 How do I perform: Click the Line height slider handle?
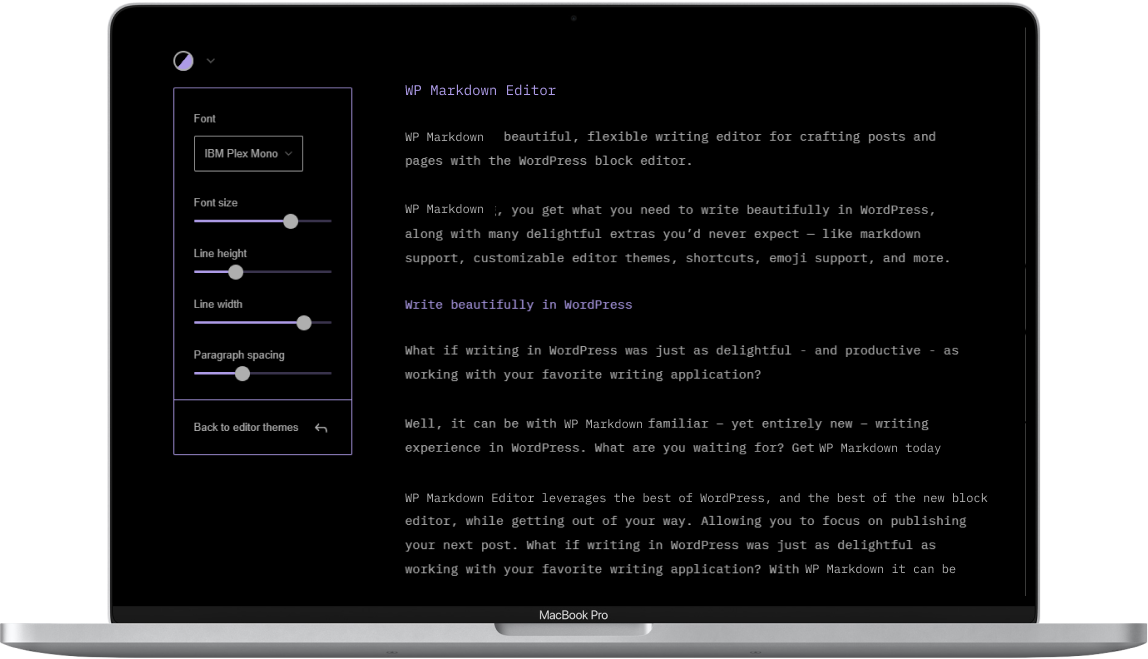coord(236,272)
